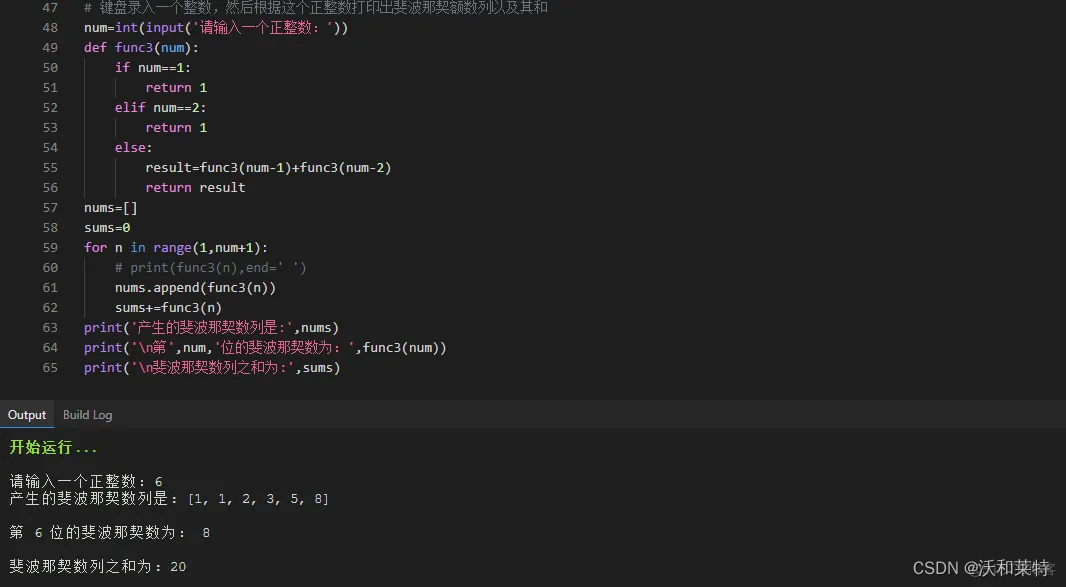Open the Build Log tab
1066x587 pixels.
point(87,414)
